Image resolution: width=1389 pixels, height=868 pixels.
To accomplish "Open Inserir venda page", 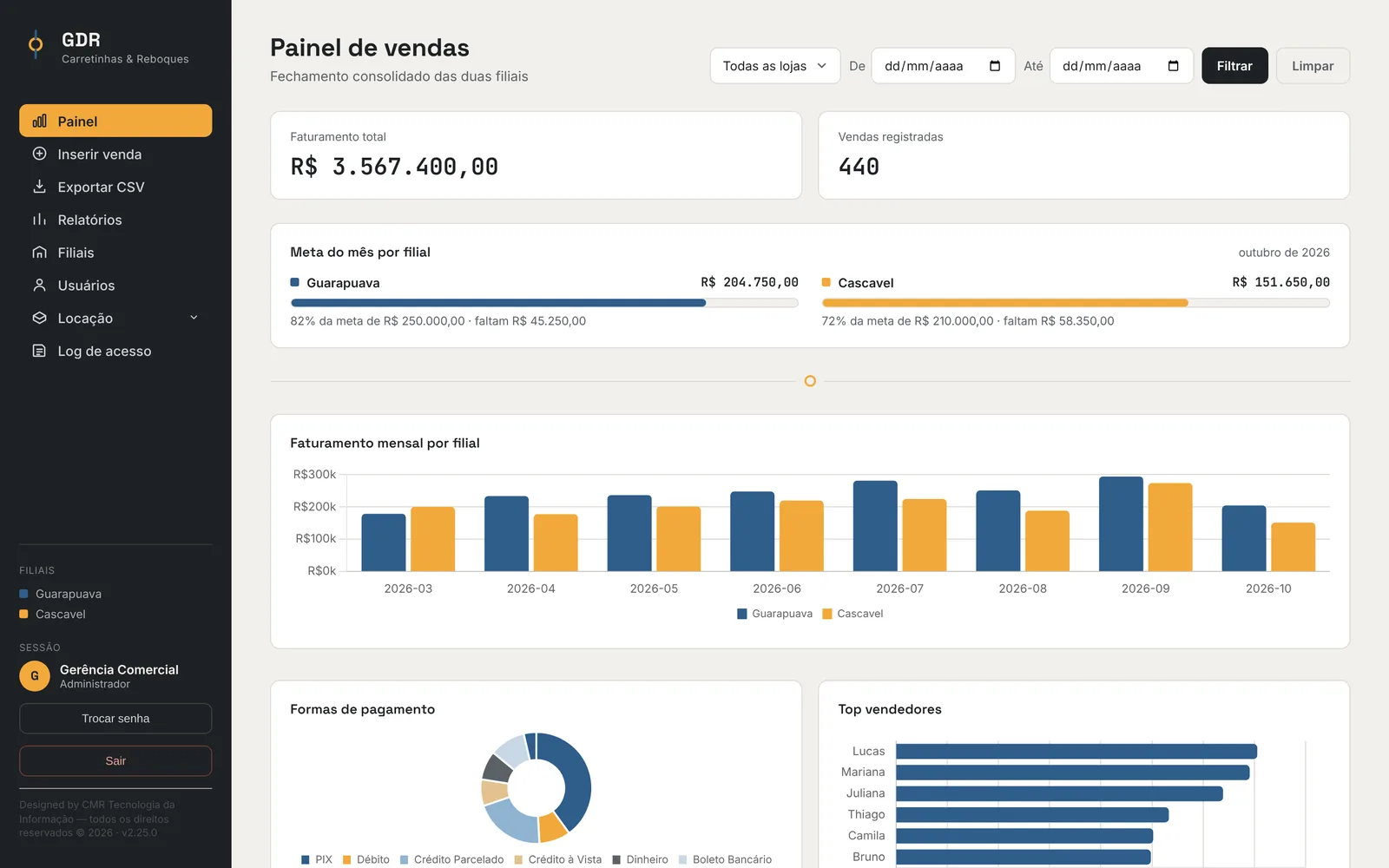I will coord(115,154).
